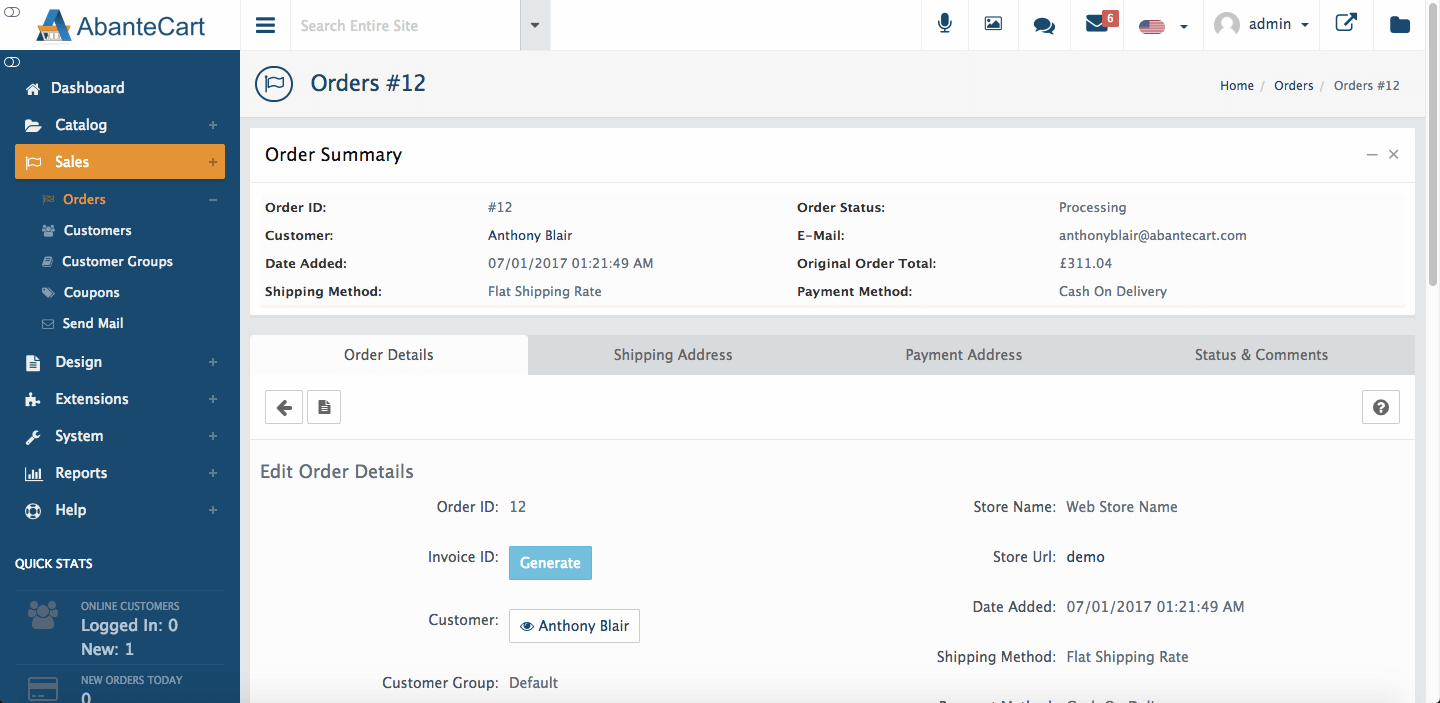
Task: Click the help question mark icon
Action: coord(1381,407)
